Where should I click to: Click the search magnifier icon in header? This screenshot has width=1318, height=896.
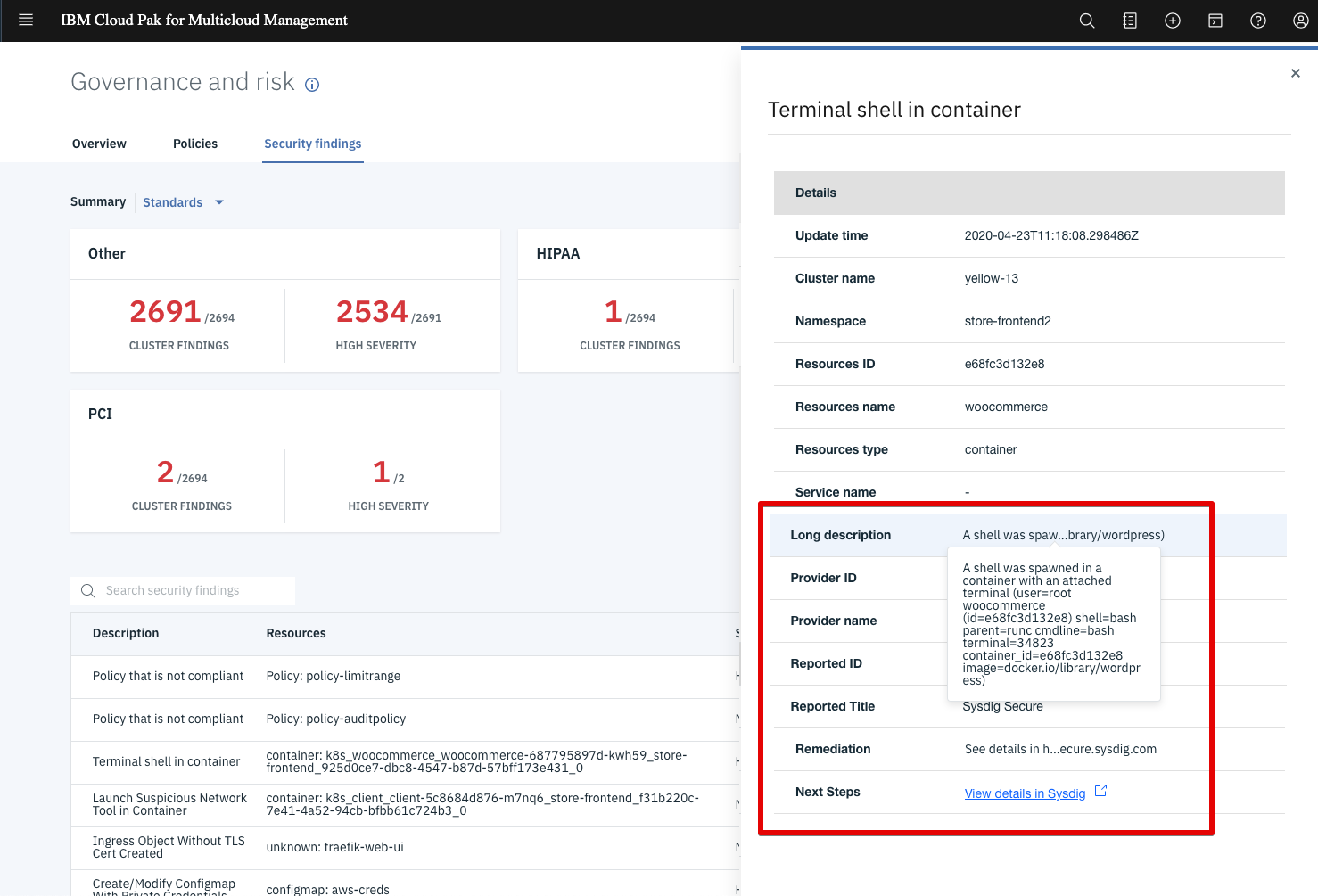point(1087,21)
